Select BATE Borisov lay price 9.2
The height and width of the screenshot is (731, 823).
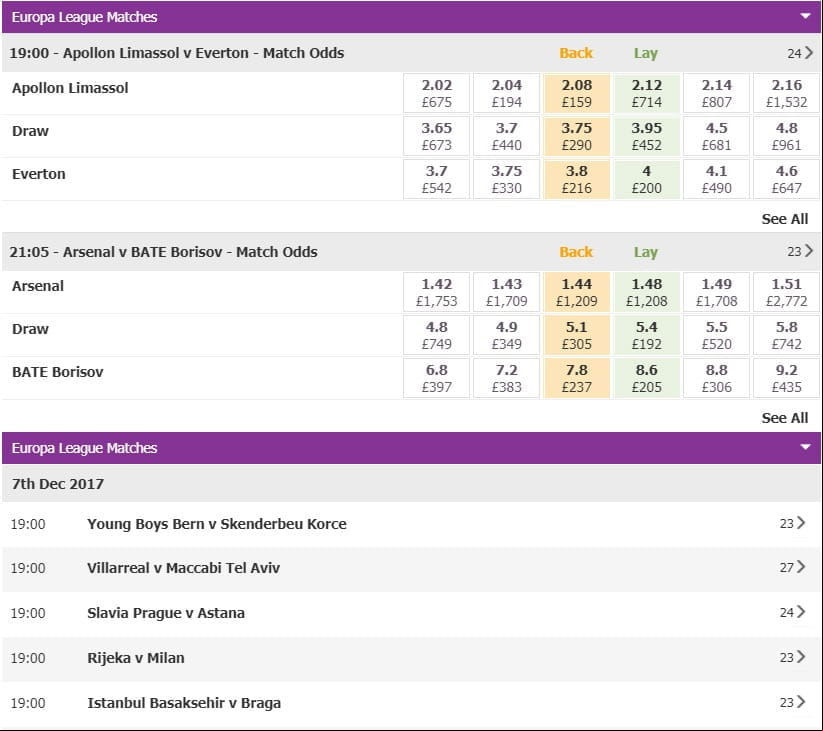(x=786, y=378)
